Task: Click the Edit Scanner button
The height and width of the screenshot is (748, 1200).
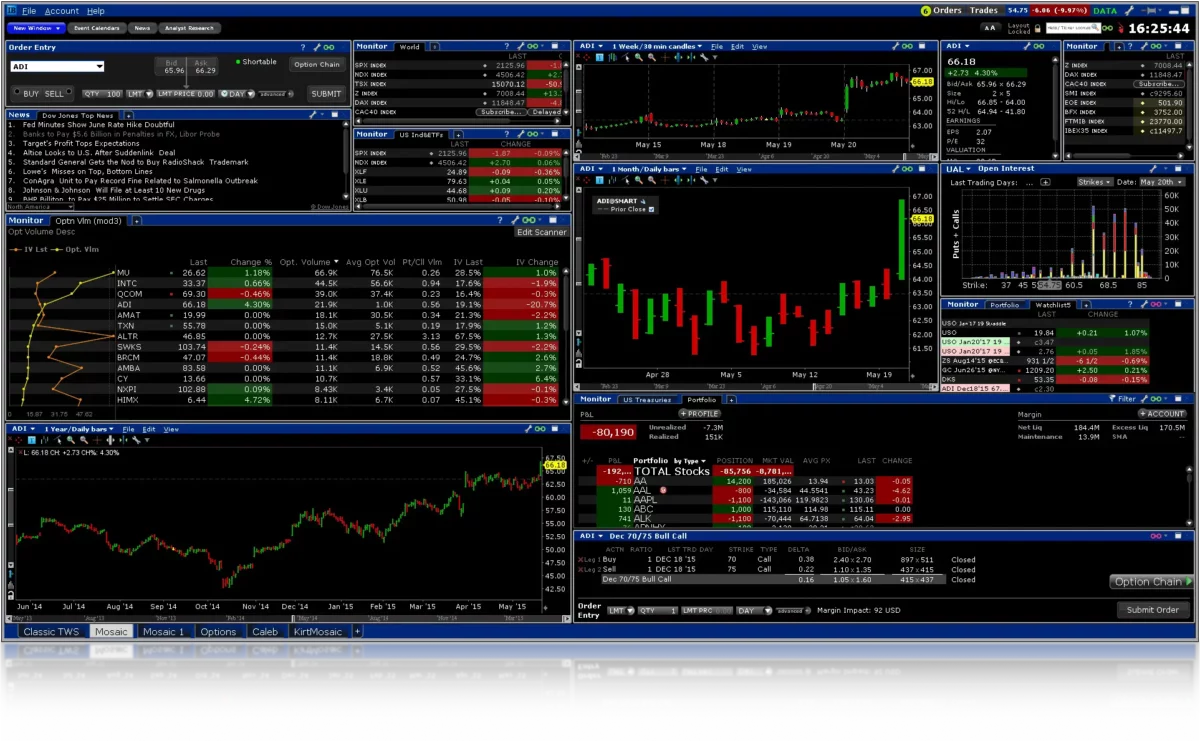Action: tap(541, 232)
